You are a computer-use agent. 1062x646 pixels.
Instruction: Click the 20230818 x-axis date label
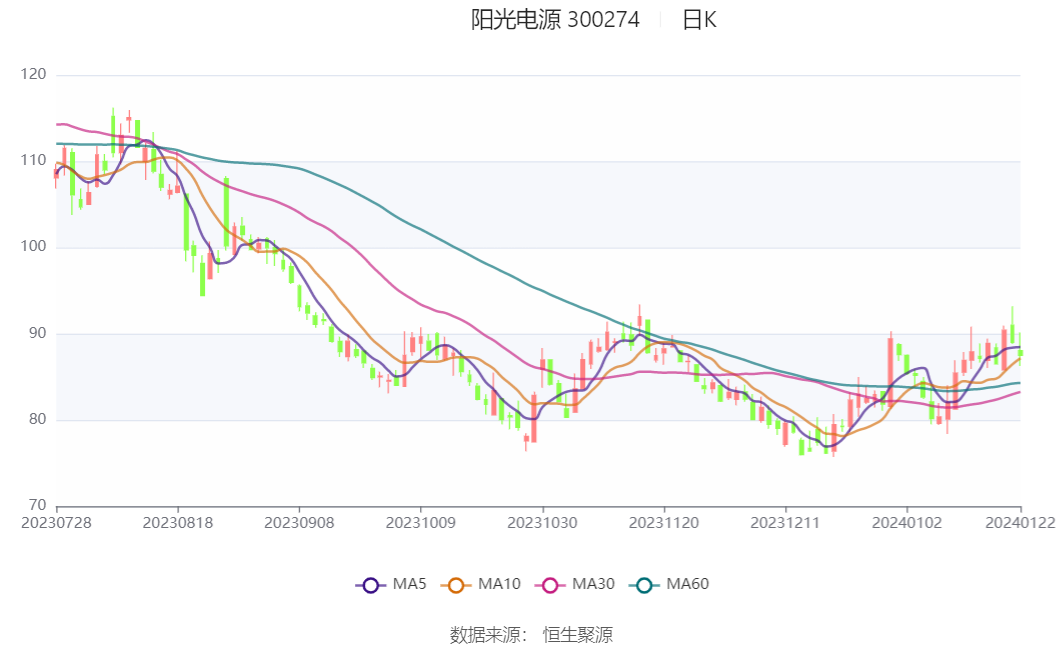point(178,523)
